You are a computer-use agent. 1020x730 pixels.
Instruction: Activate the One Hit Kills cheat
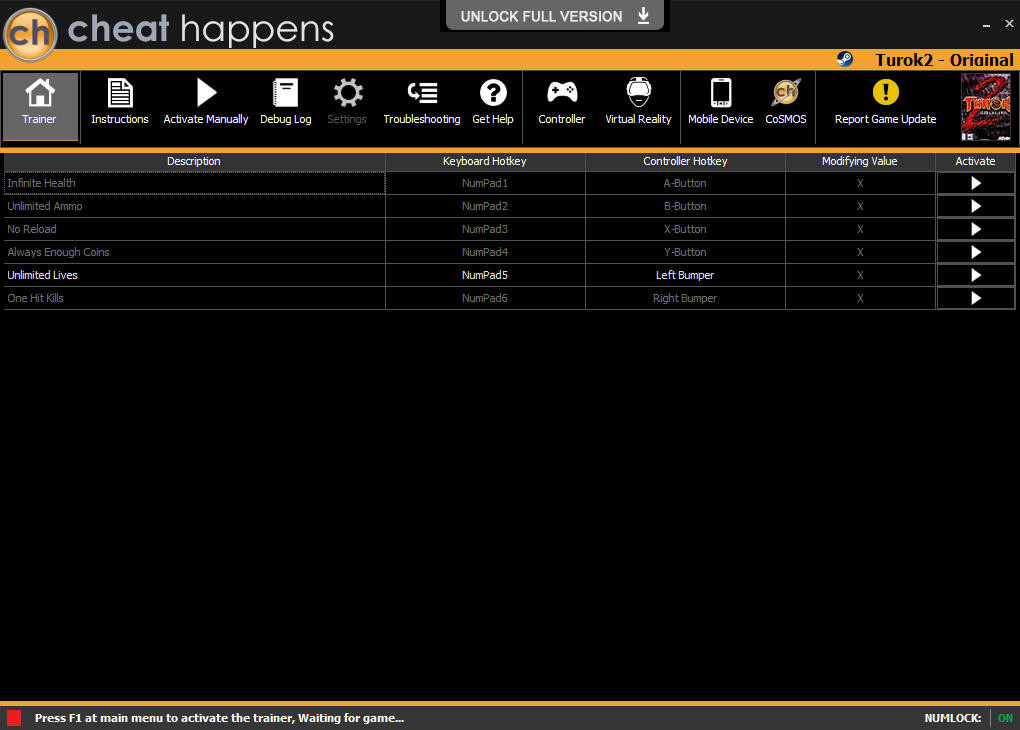pos(976,298)
